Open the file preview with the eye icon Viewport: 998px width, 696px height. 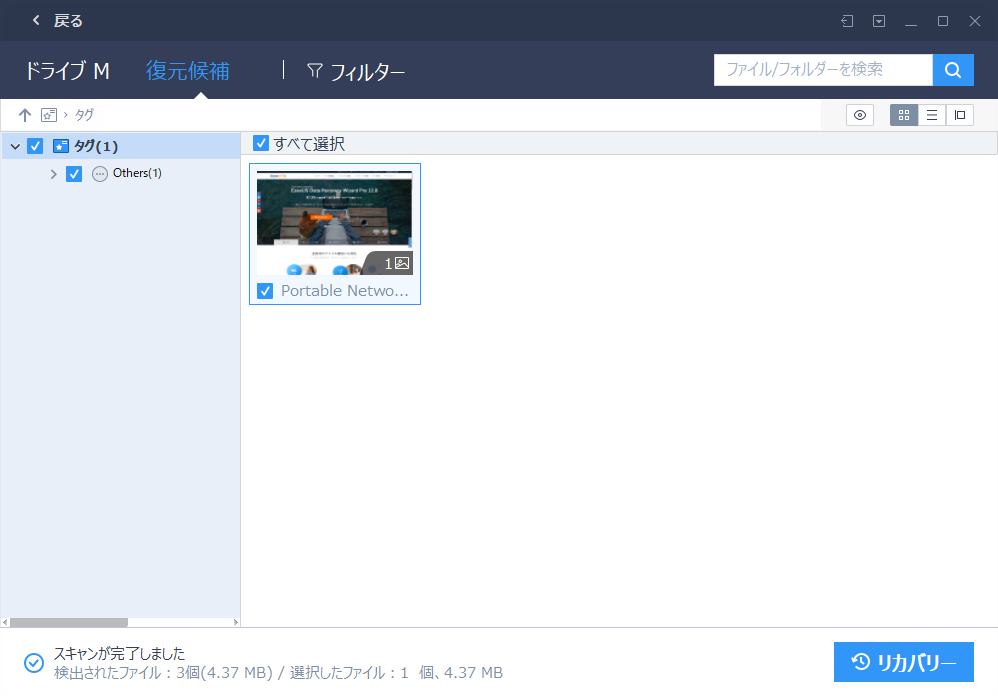859,114
